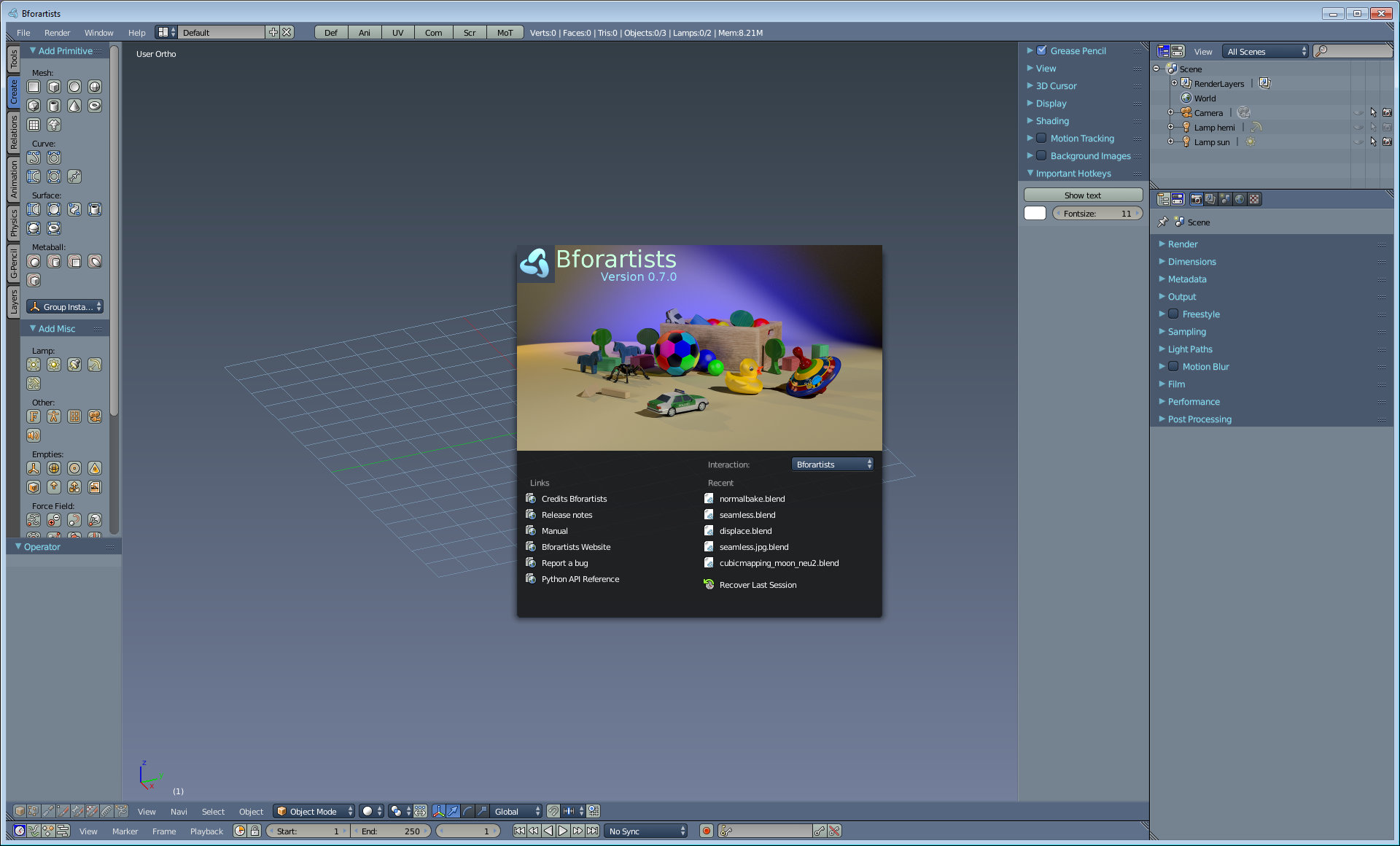Add a Metaball ball

coord(34,261)
